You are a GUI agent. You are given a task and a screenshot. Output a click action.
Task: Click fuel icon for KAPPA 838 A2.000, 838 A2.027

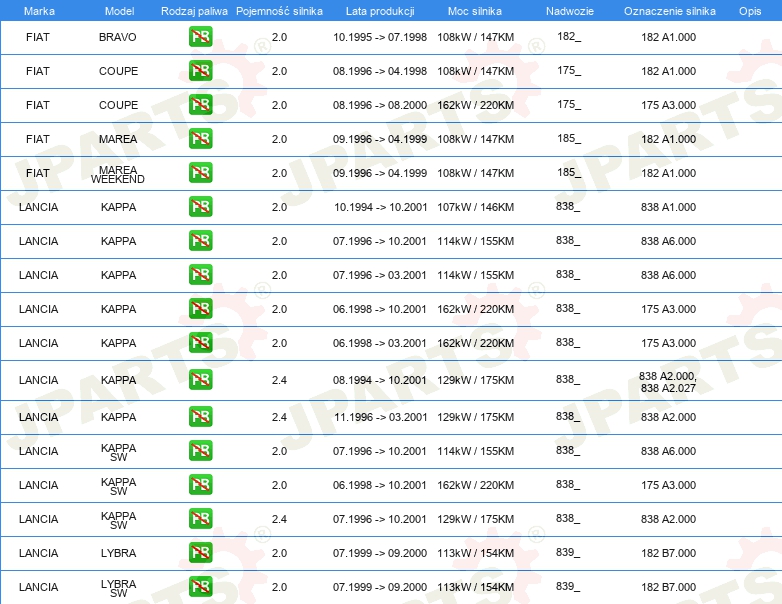tap(200, 380)
